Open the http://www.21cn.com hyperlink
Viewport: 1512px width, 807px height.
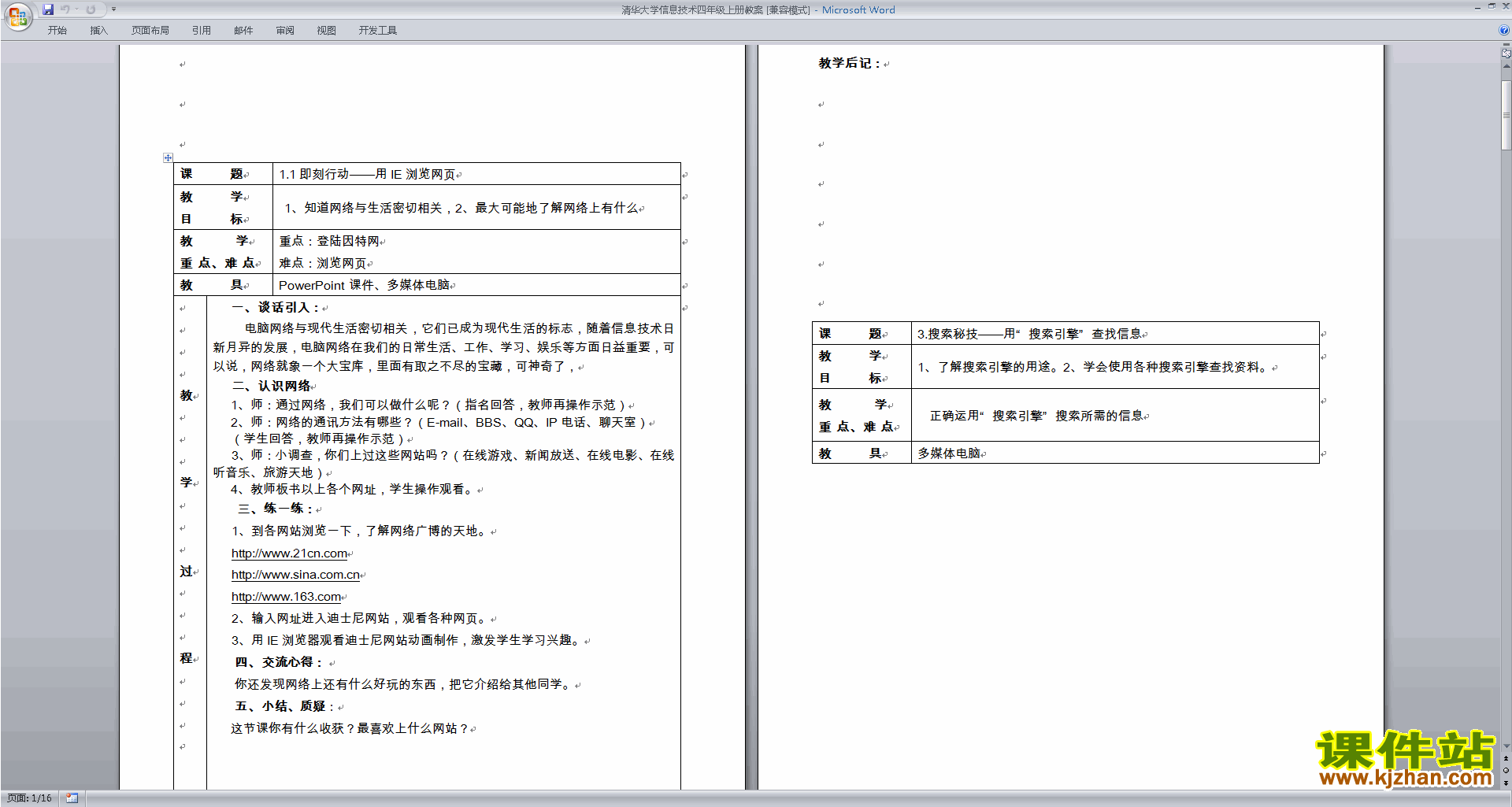point(289,553)
